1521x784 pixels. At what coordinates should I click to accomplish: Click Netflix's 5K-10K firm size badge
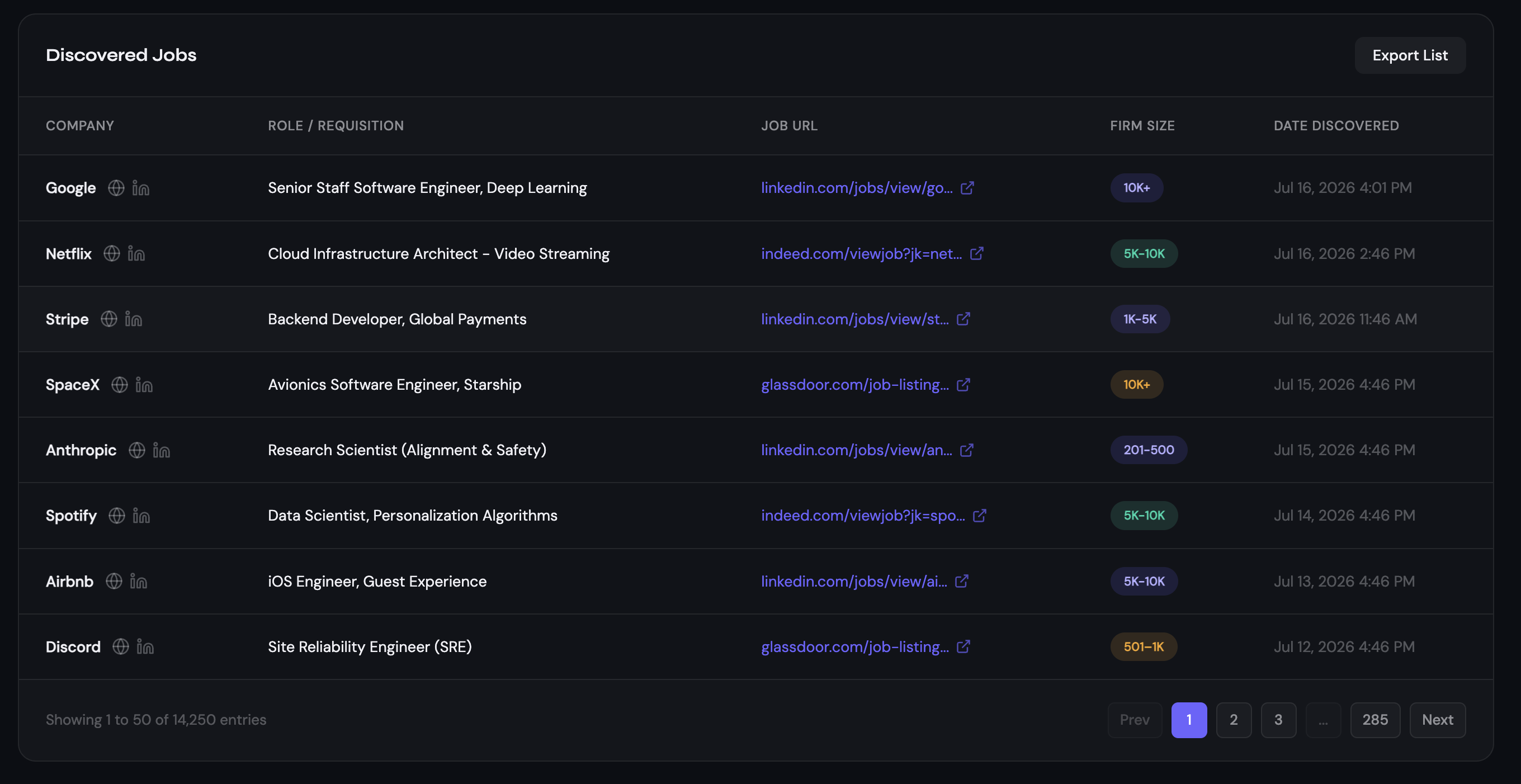coord(1144,253)
